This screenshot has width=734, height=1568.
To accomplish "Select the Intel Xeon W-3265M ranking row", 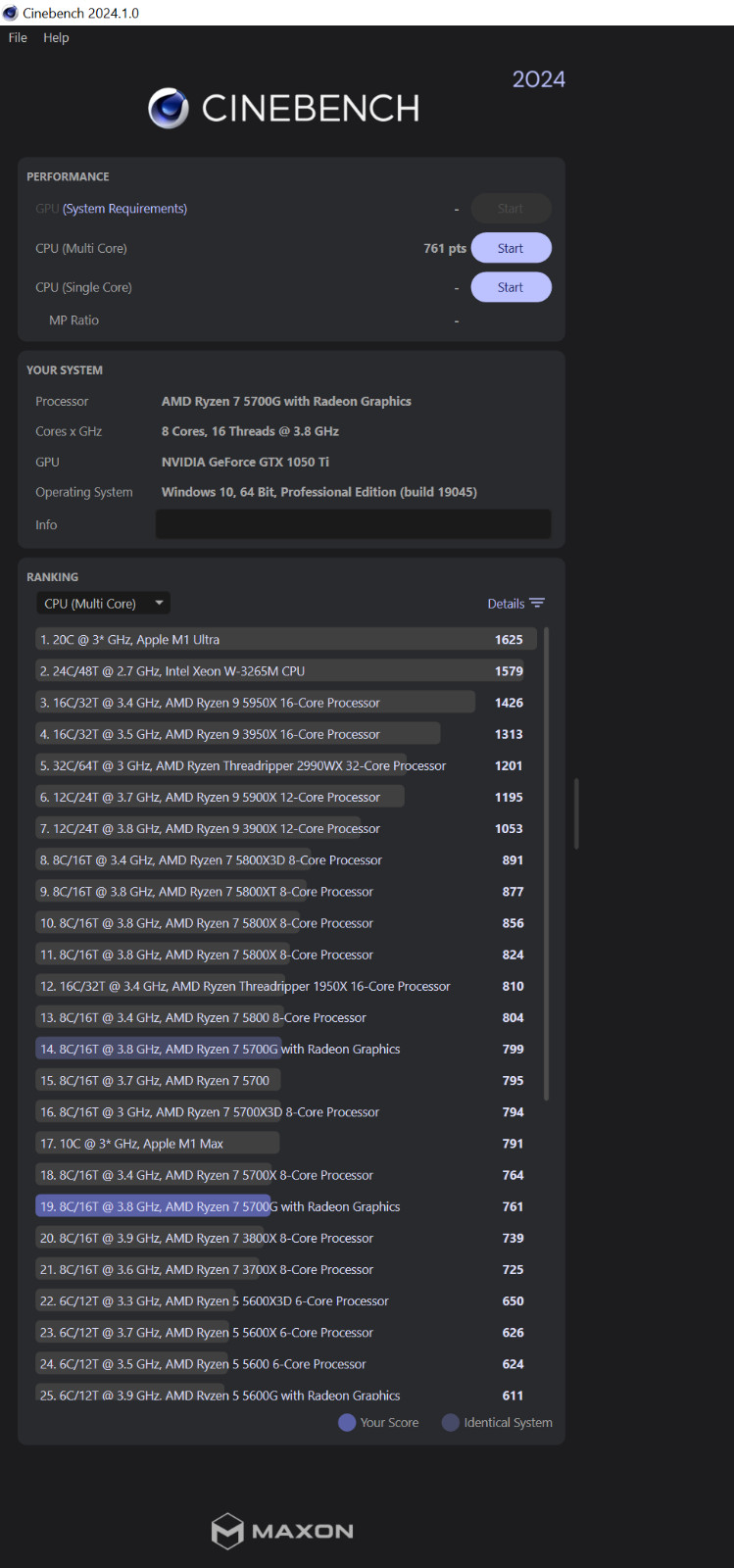I will 286,671.
